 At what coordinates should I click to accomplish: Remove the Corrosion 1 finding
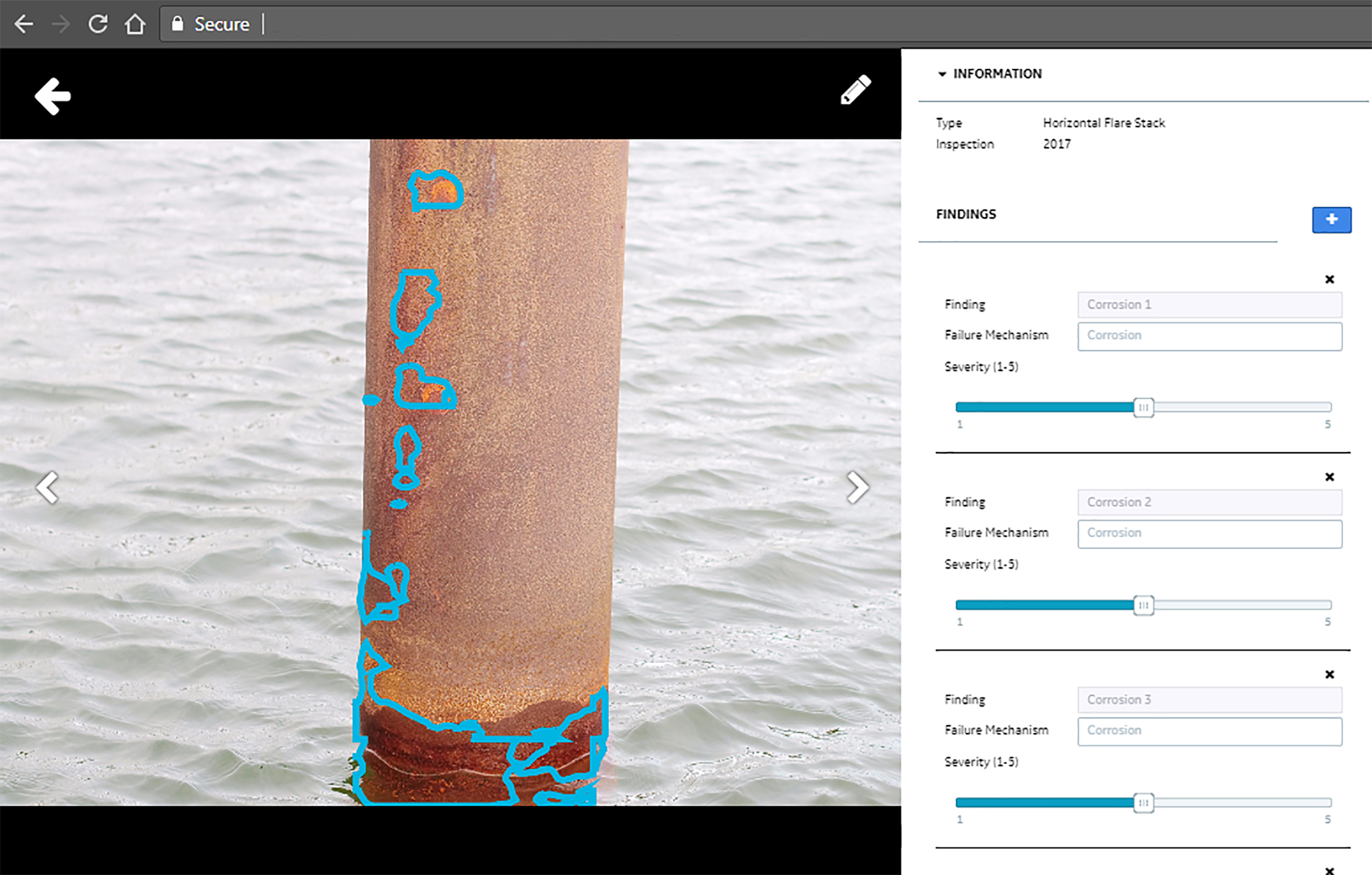[1329, 279]
